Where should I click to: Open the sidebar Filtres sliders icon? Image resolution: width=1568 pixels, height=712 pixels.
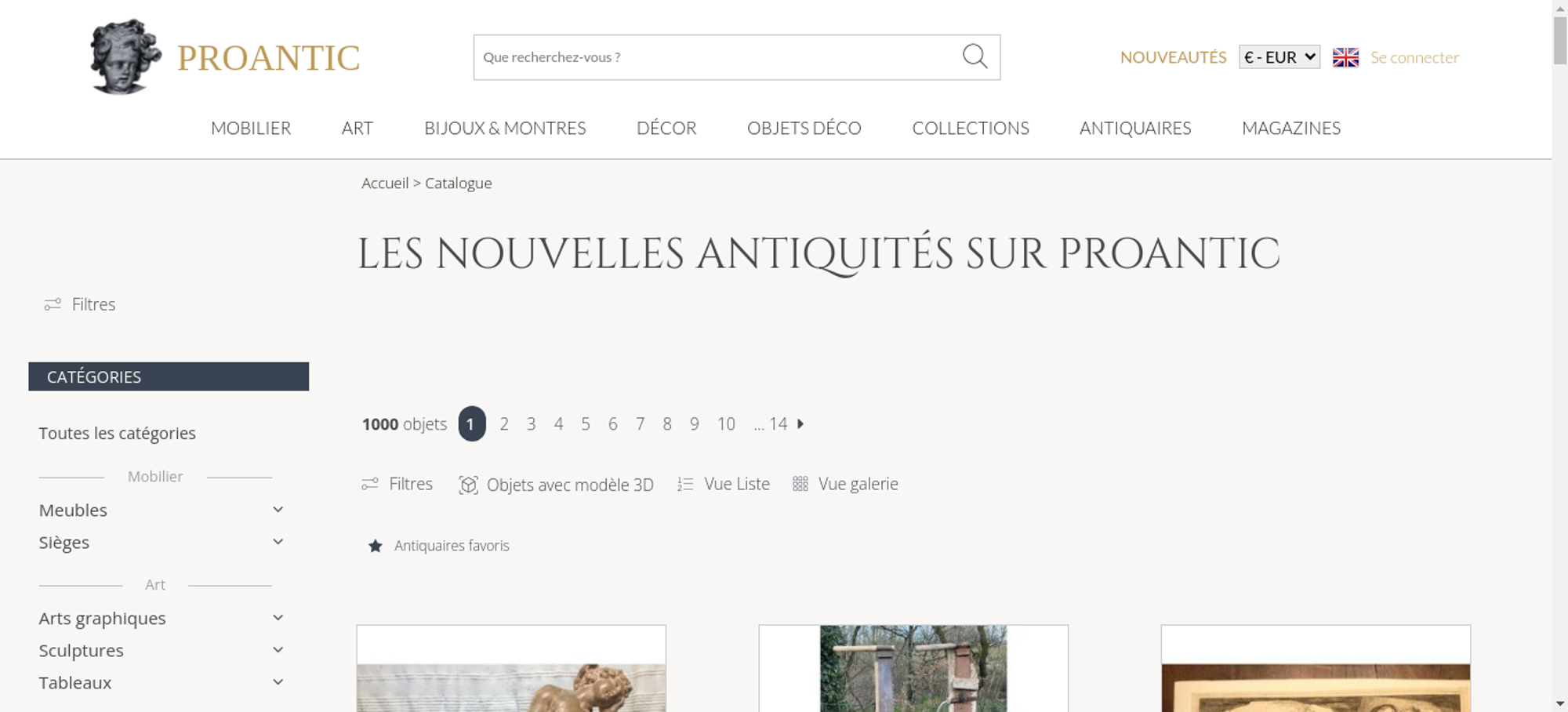coord(53,304)
